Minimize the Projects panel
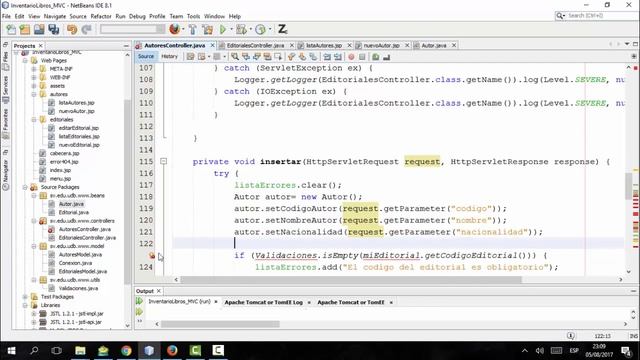 126,46
